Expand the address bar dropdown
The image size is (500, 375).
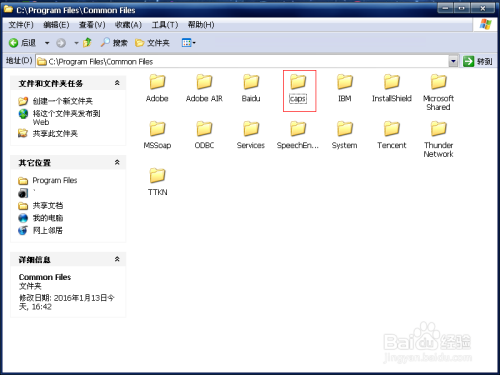pyautogui.click(x=453, y=61)
